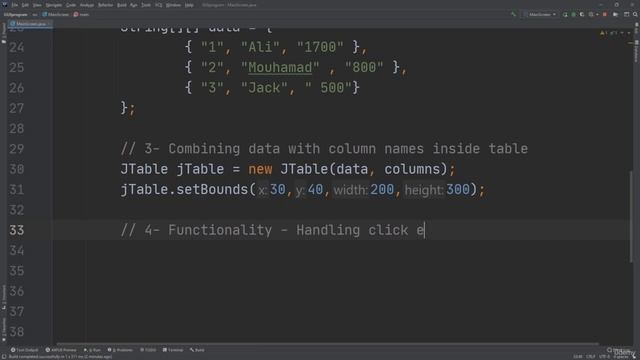Expand the MainScreen run configuration dropdown

541,14
